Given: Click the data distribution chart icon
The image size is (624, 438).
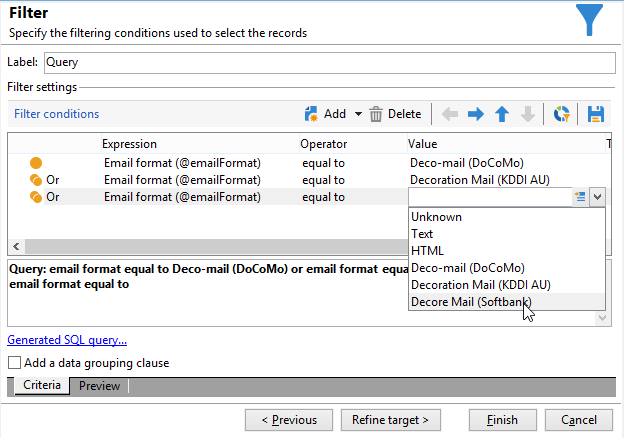Looking at the screenshot, I should 563,114.
